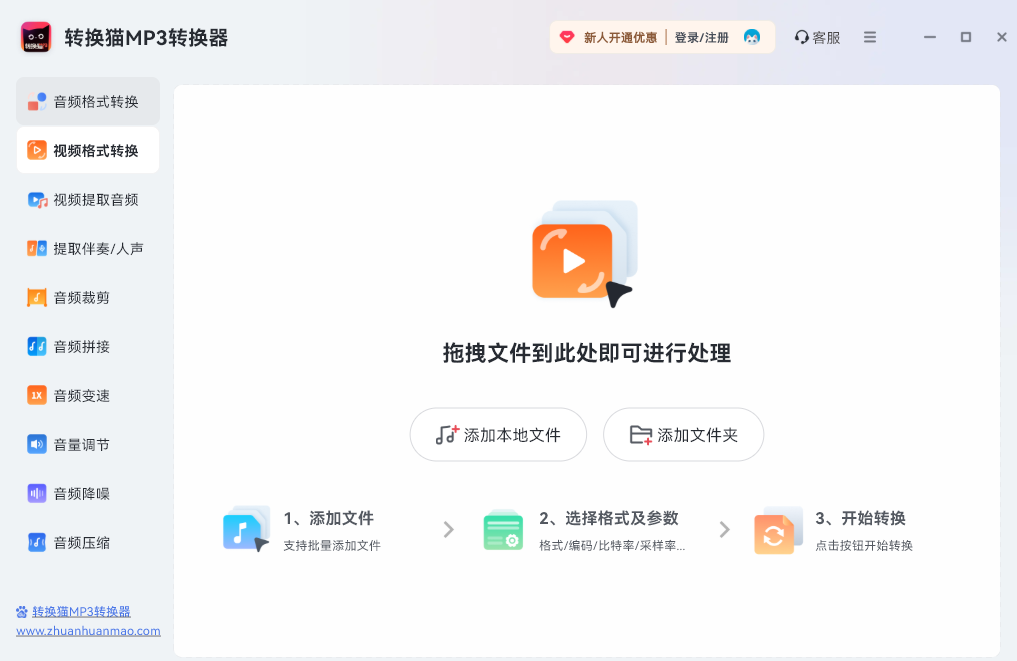
Task: Click the 添加文件夹 add folder button
Action: point(683,434)
